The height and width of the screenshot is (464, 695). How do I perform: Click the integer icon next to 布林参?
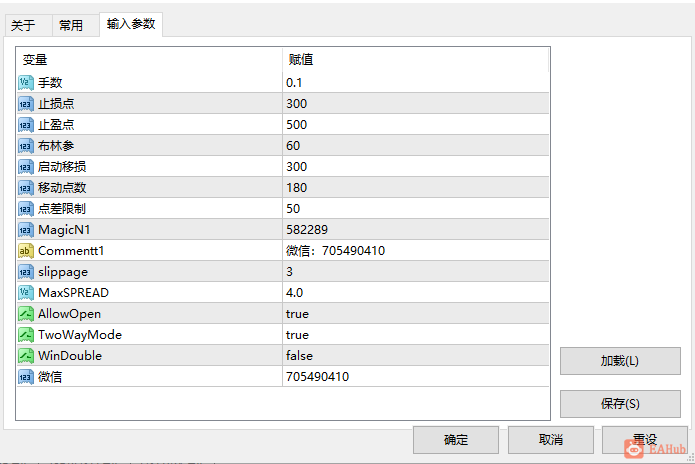pos(26,146)
